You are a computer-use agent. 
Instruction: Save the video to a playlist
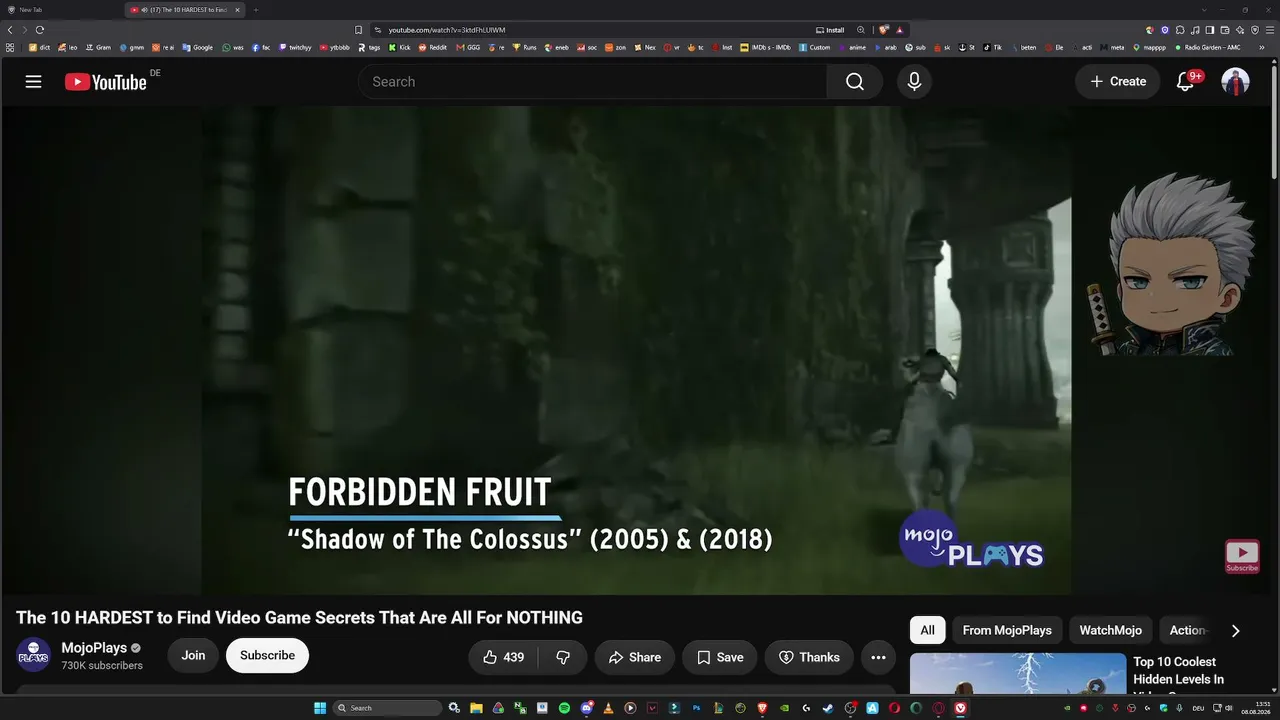click(x=720, y=657)
